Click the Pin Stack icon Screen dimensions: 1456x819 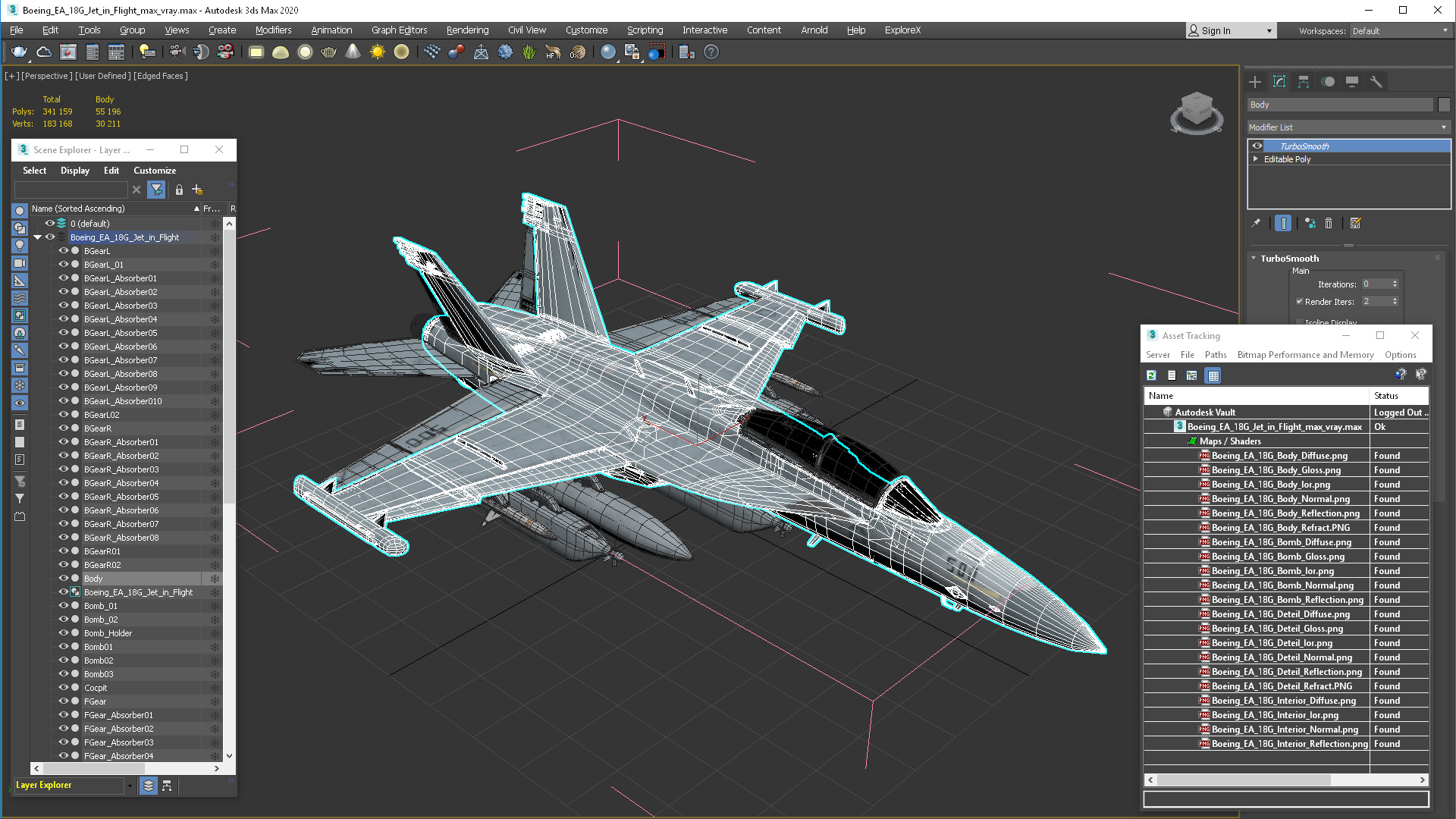pos(1256,223)
